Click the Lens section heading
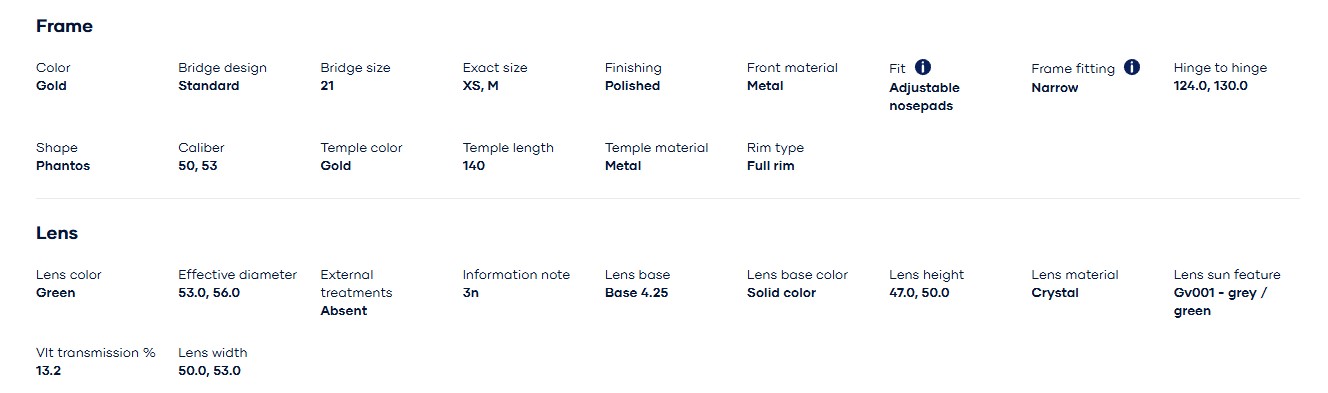Image resolution: width=1328 pixels, height=393 pixels. click(57, 233)
